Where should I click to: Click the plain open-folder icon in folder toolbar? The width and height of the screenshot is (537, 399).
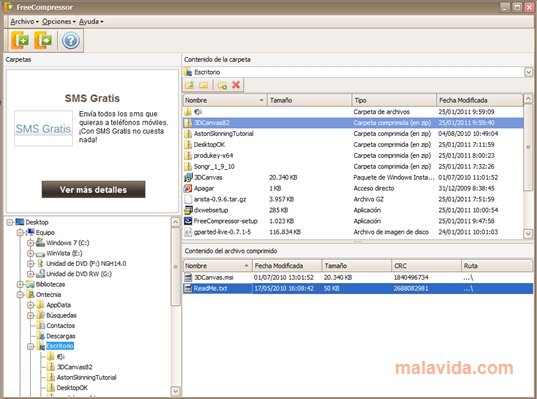point(204,85)
